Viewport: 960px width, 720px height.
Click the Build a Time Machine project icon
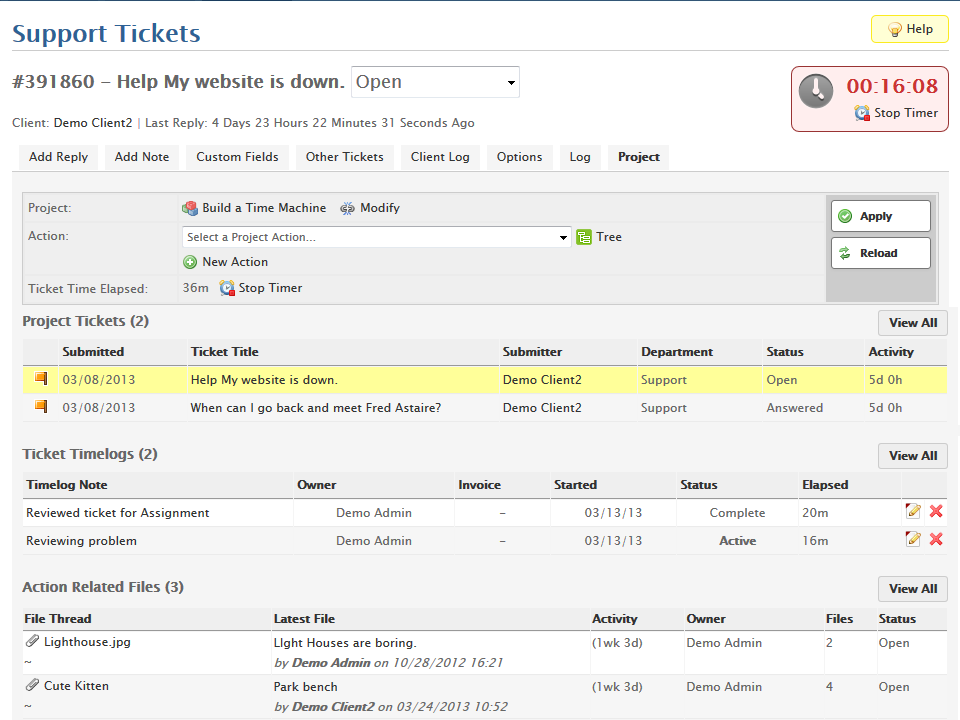pos(190,208)
